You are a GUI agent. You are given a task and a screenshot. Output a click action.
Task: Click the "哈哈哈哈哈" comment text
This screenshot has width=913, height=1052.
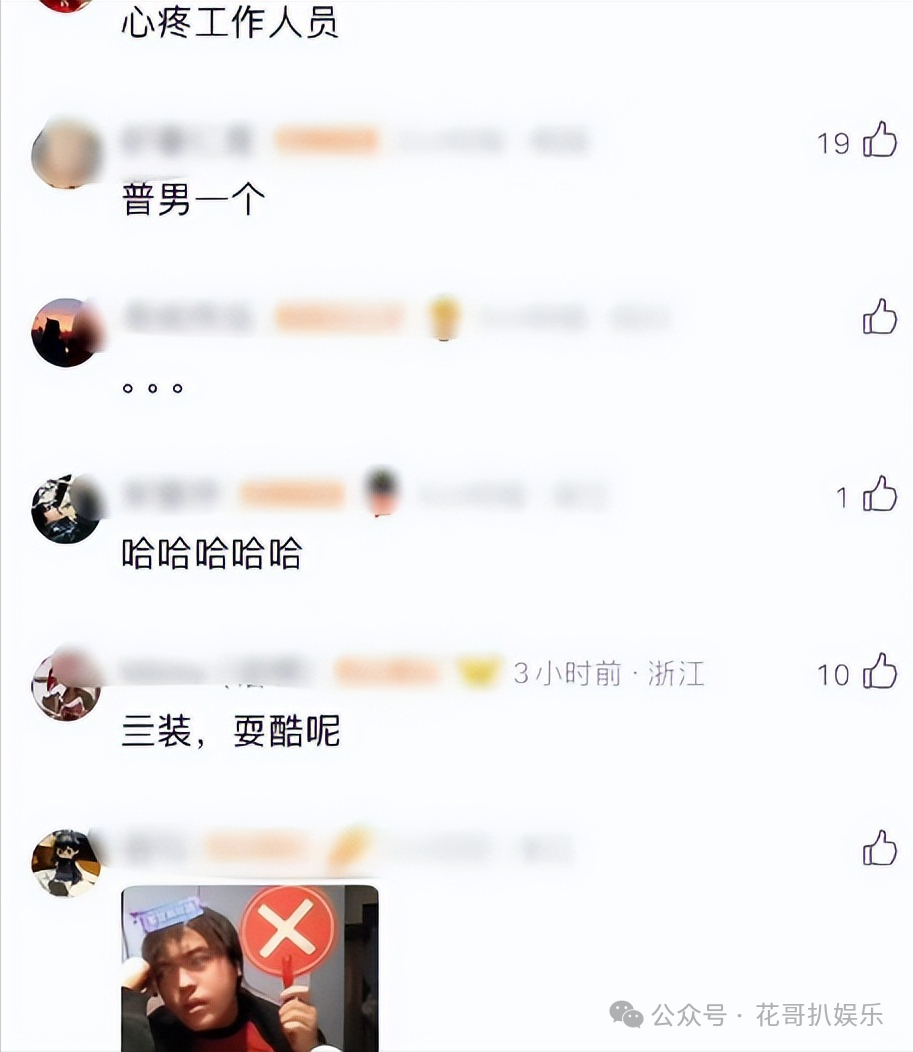pyautogui.click(x=212, y=554)
